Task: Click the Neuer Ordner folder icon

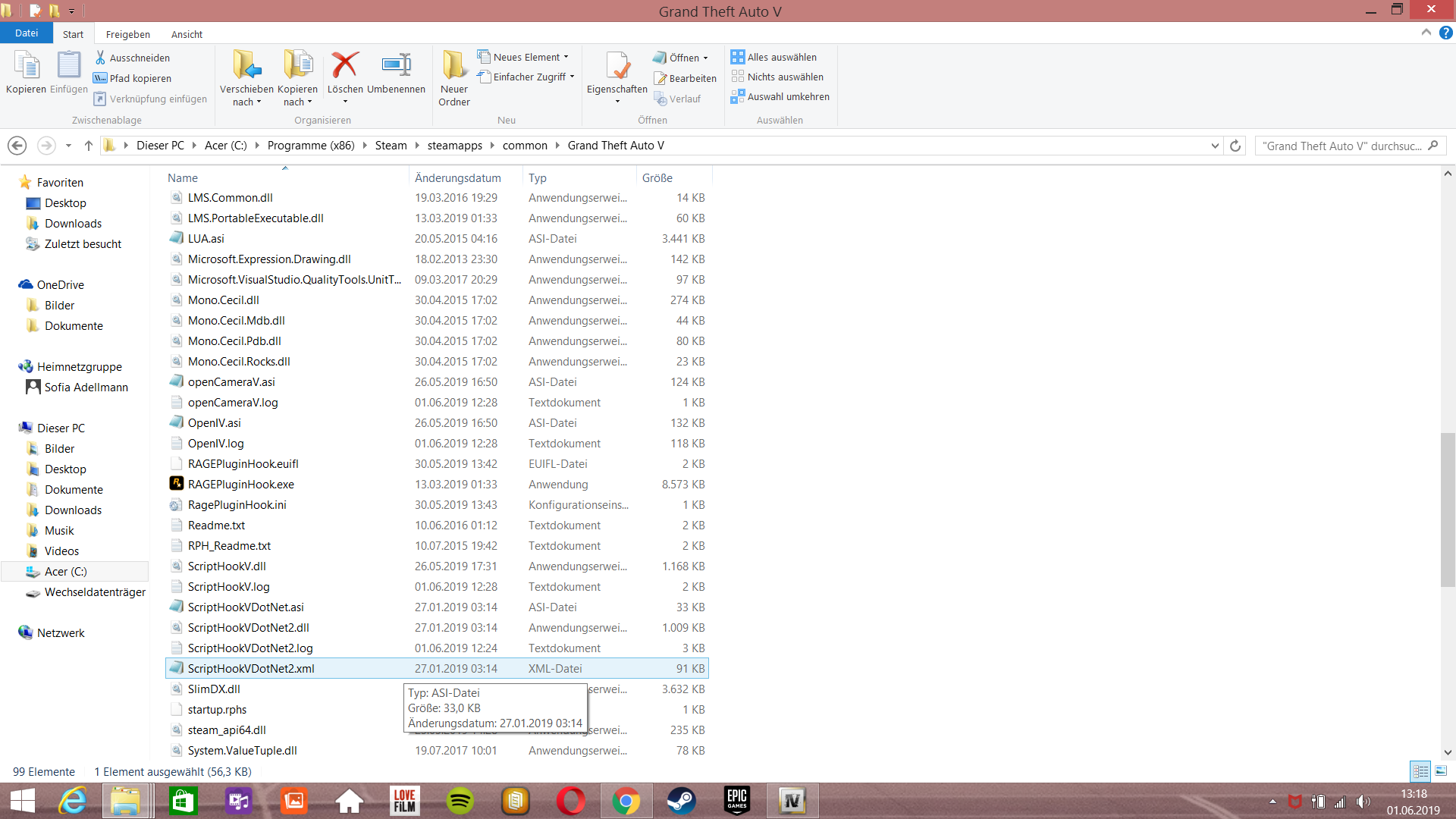Action: pyautogui.click(x=454, y=66)
